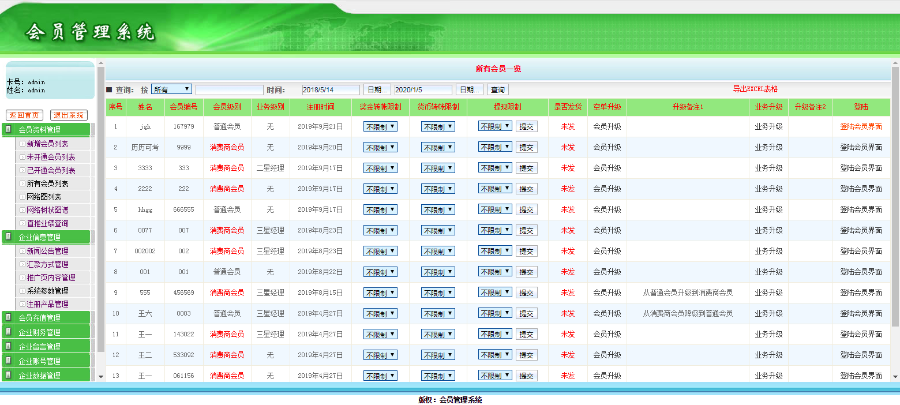
Task: Click the 企业信息管理 section icon
Action: coord(9,236)
